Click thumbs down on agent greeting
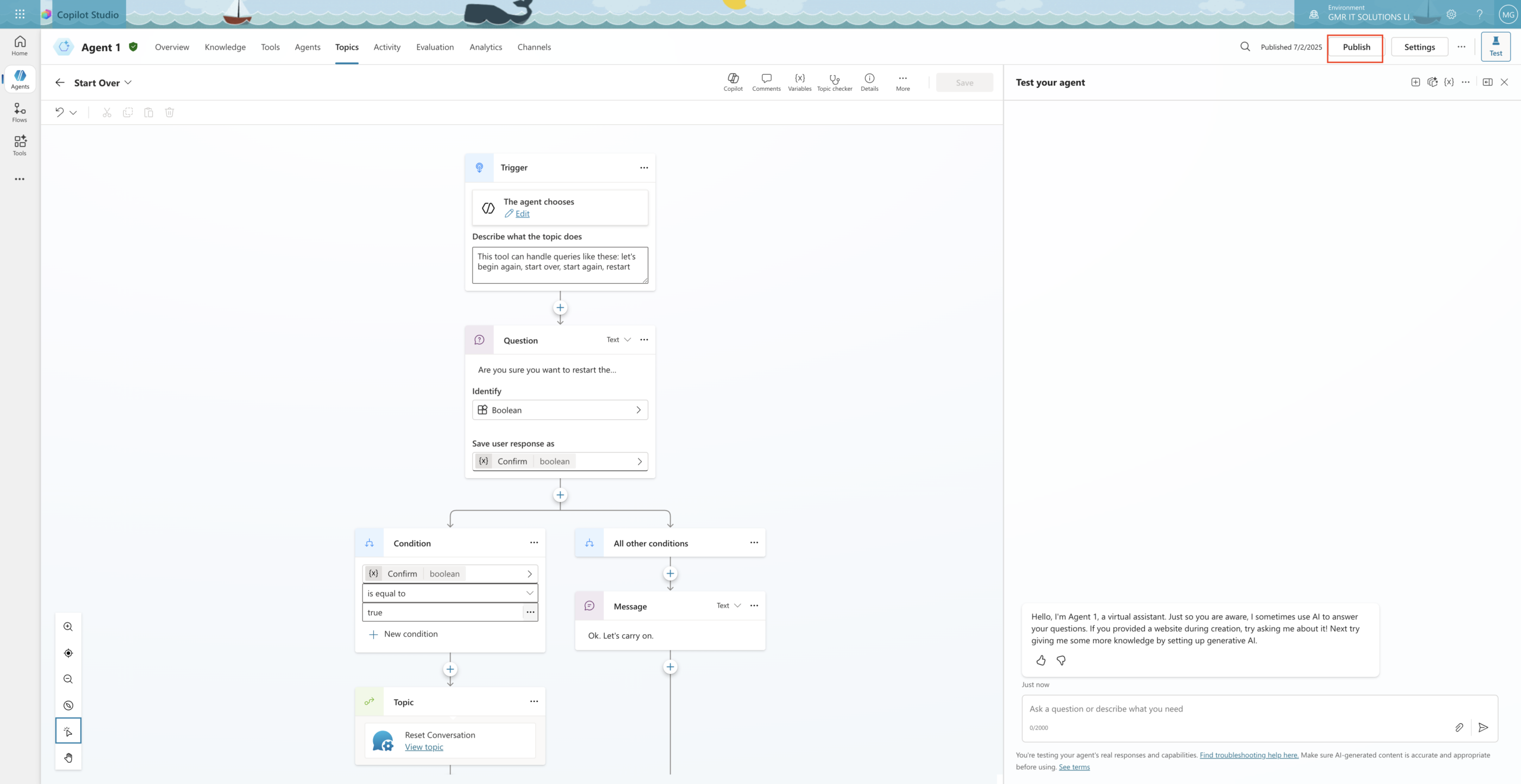1521x784 pixels. [1061, 660]
